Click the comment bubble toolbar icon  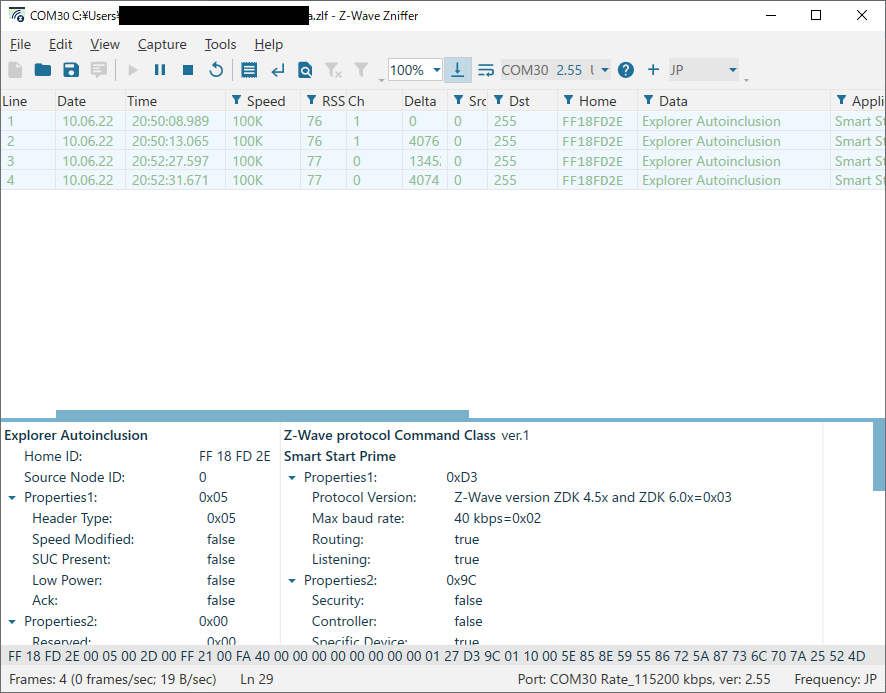coord(99,70)
